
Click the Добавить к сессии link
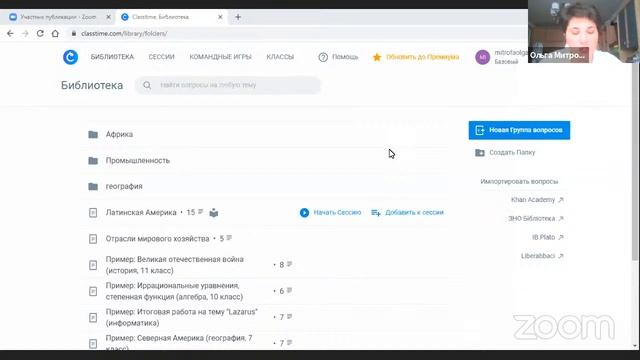(407, 213)
